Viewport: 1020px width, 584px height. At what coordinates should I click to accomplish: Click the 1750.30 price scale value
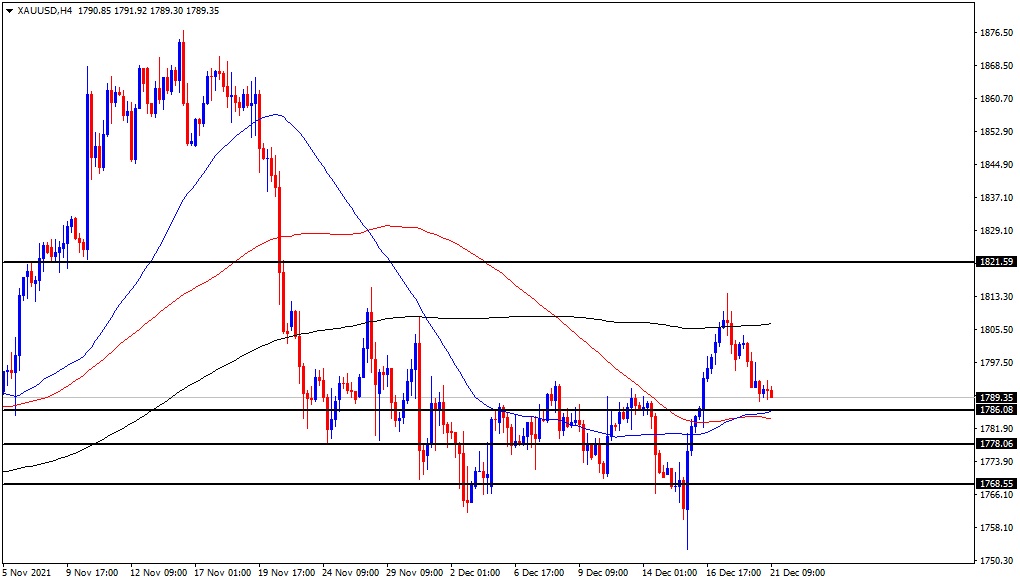coord(997,561)
